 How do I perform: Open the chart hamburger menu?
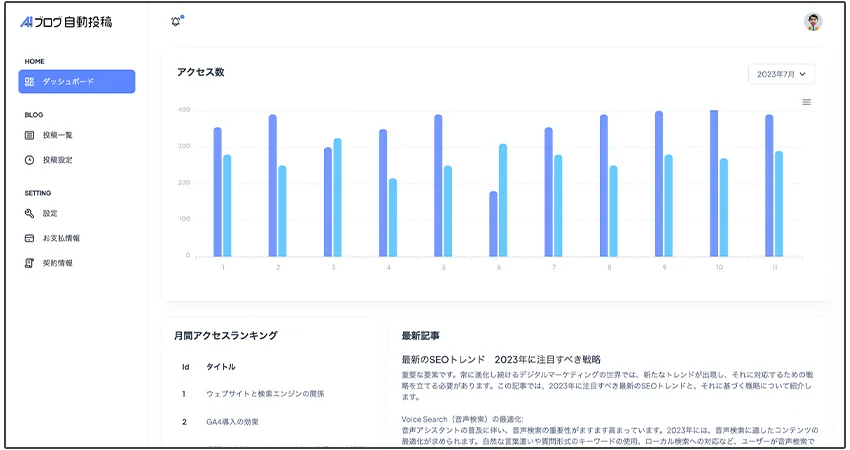tap(806, 102)
